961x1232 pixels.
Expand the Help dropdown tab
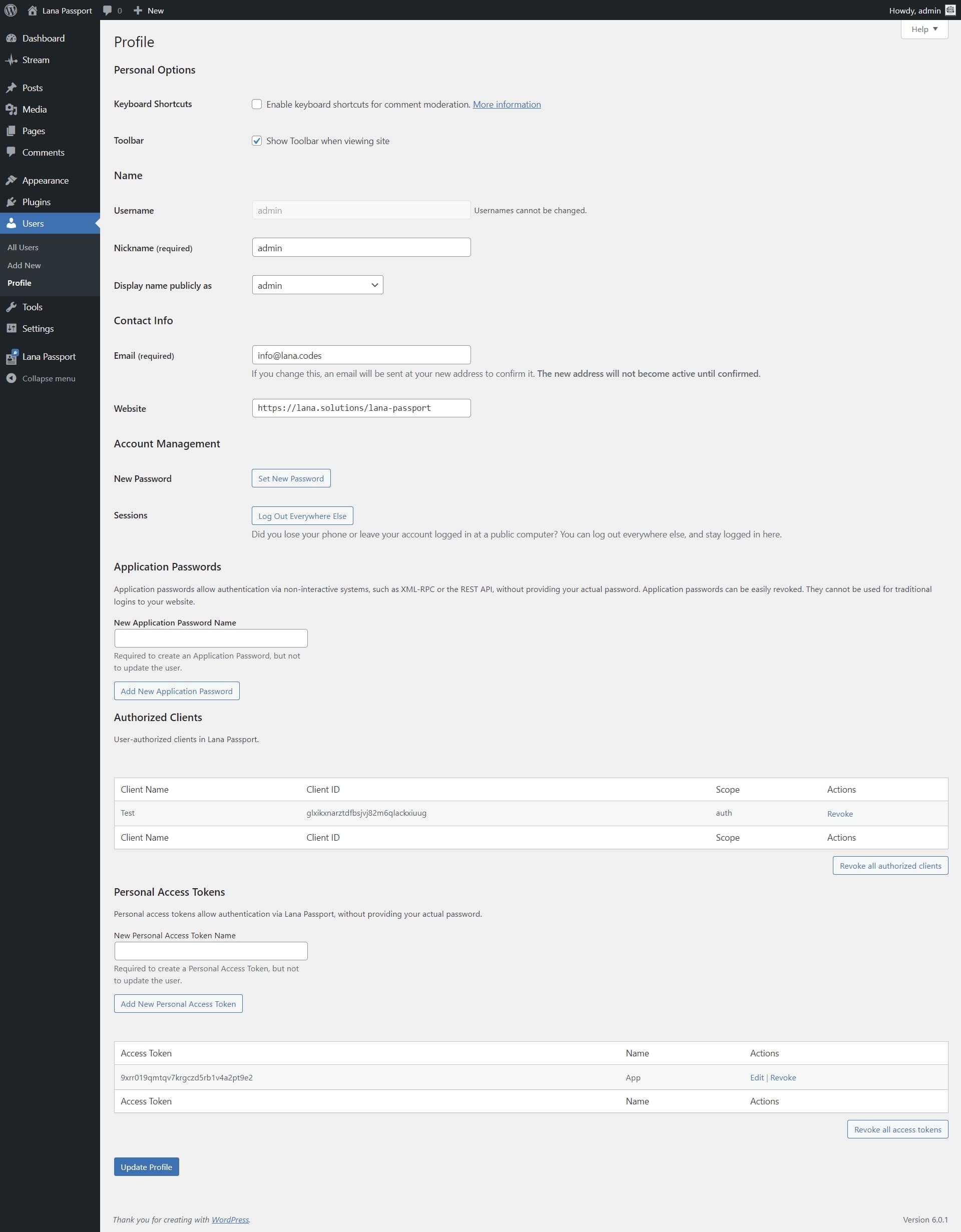tap(924, 30)
